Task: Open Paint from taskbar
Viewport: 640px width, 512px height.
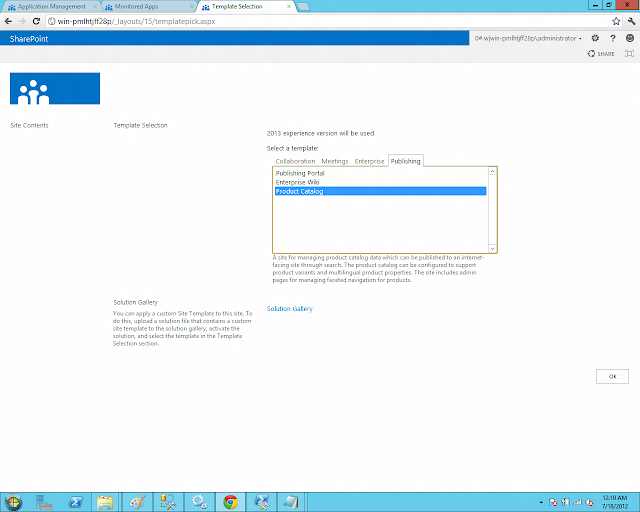Action: pyautogui.click(x=137, y=502)
